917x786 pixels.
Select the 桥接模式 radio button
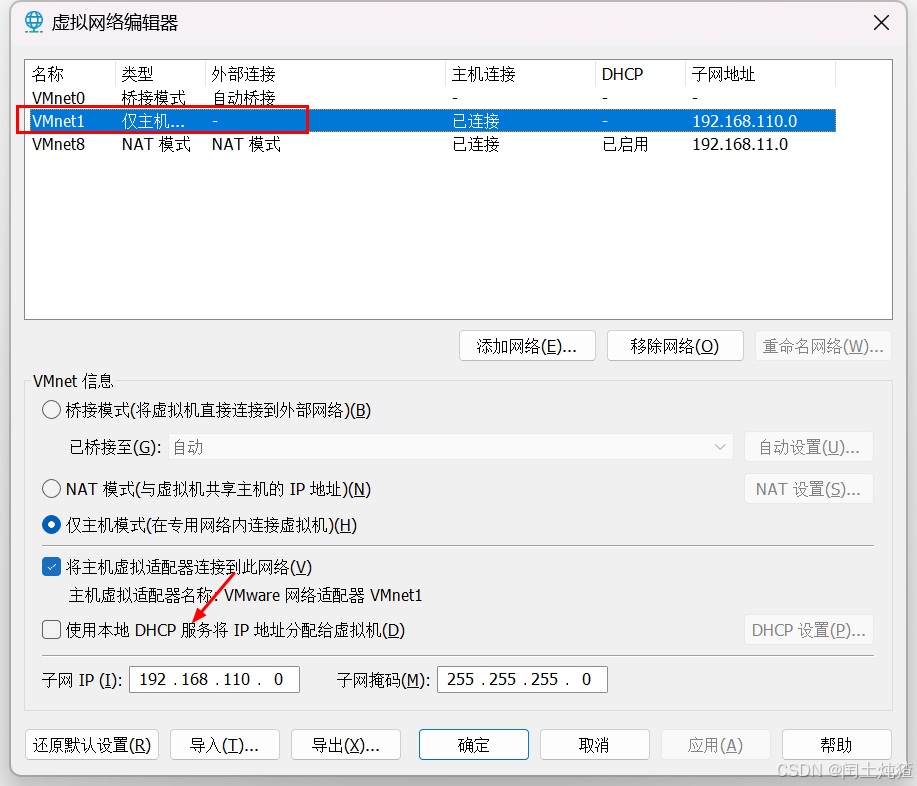pos(51,410)
